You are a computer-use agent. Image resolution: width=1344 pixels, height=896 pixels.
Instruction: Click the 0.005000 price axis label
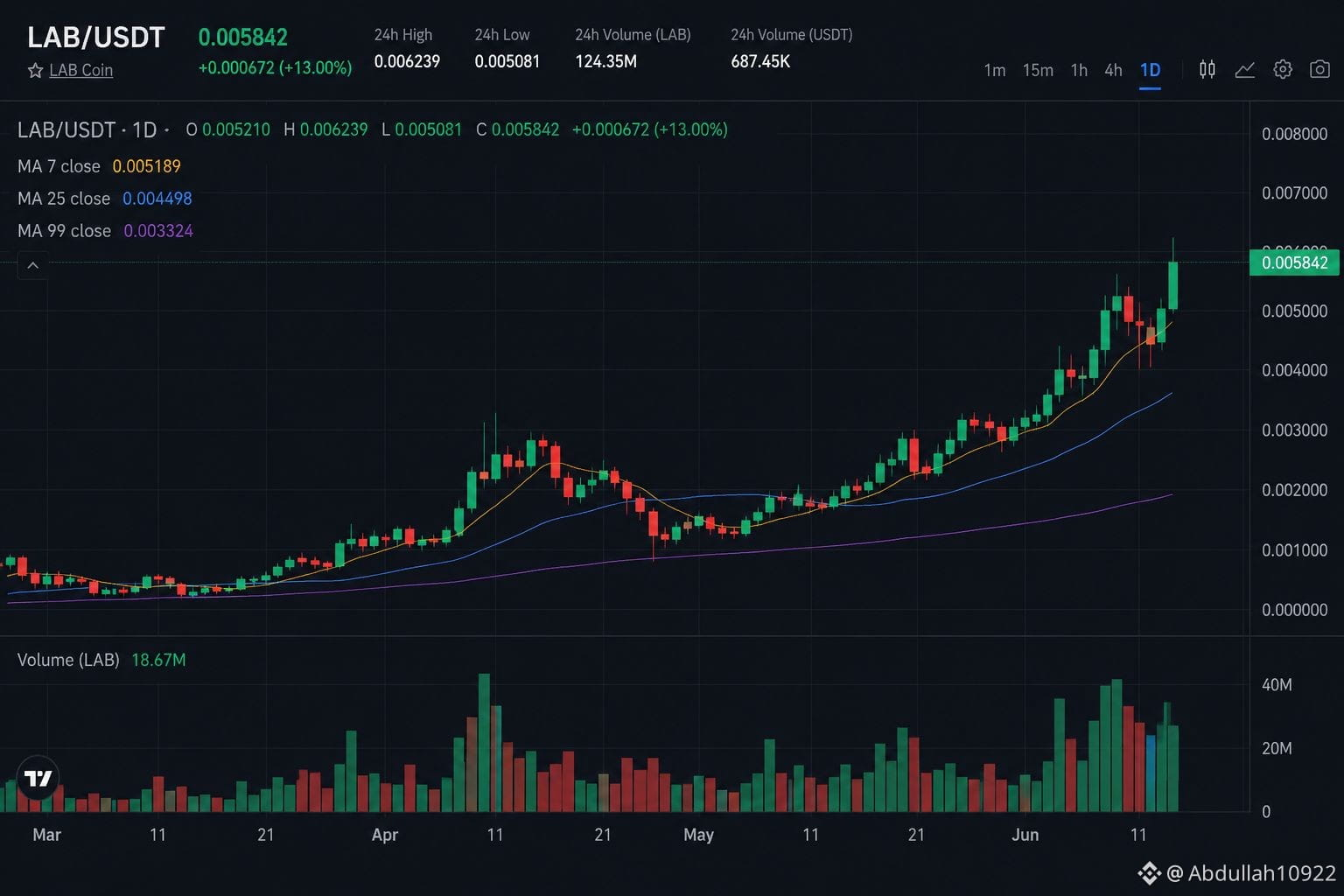[1294, 311]
